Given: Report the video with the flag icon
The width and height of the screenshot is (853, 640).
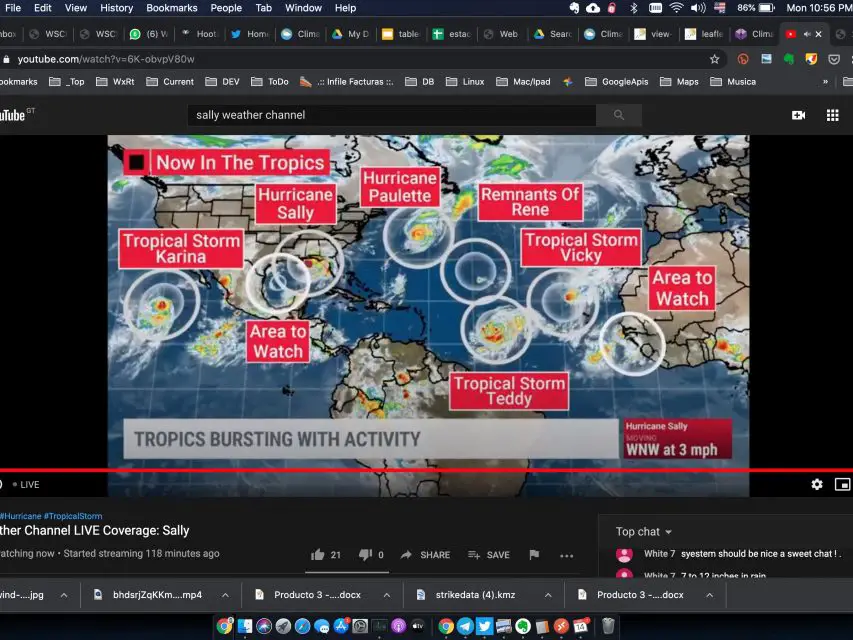Looking at the screenshot, I should [534, 555].
